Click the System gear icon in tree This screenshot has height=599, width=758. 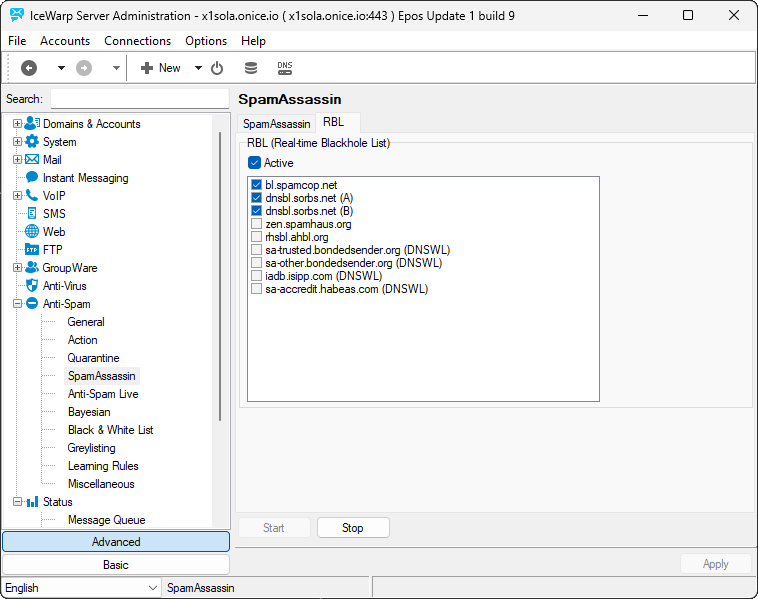click(x=32, y=142)
